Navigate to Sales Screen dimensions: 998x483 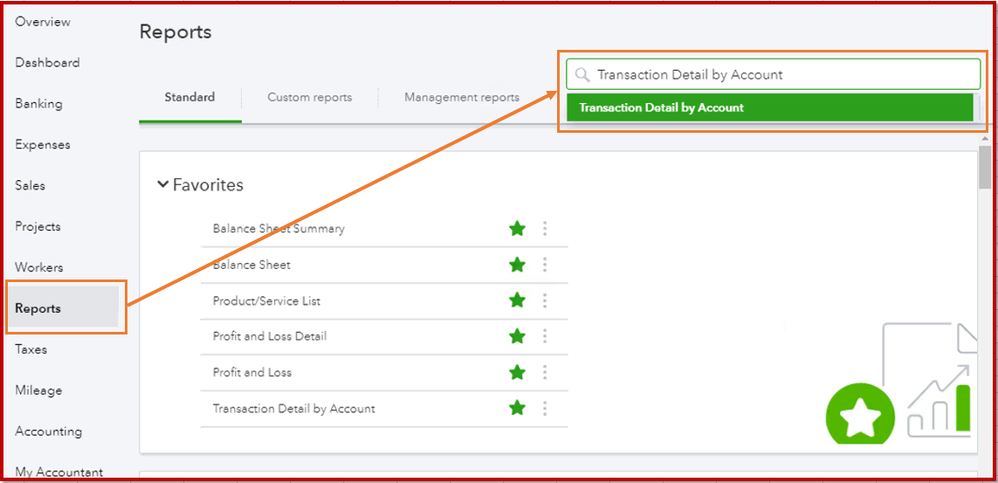[x=30, y=185]
